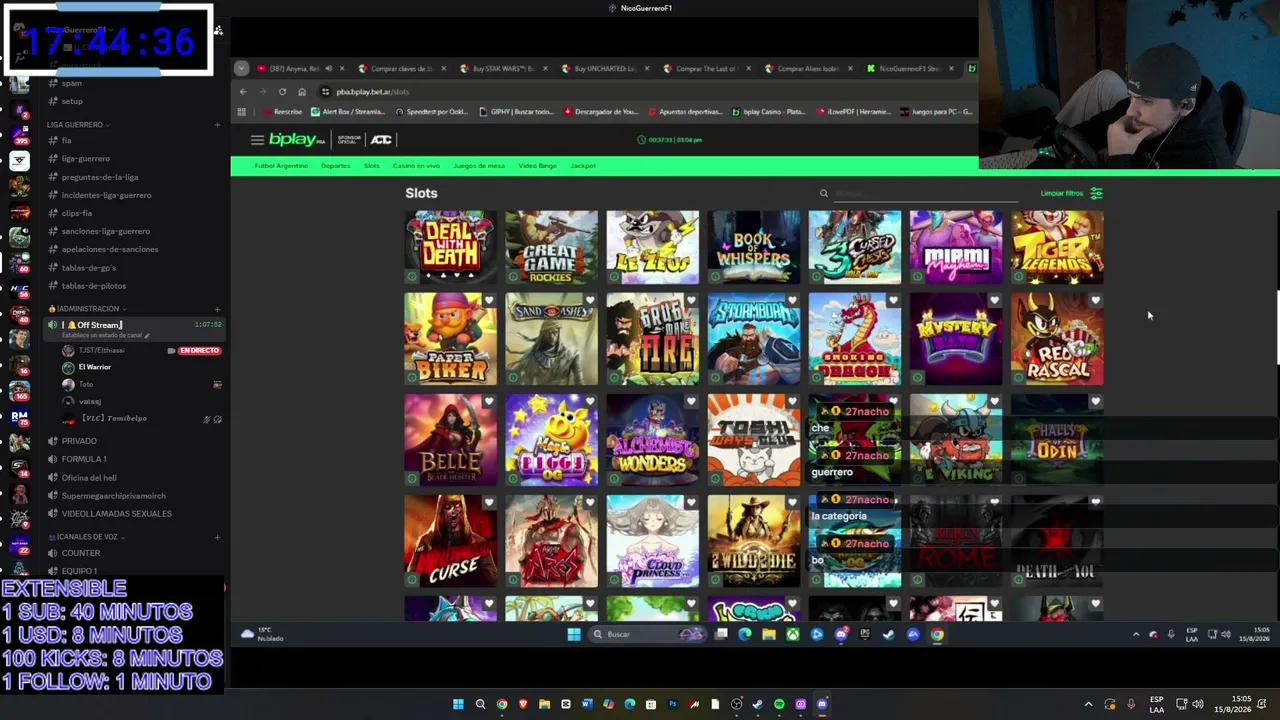The width and height of the screenshot is (1280, 720).
Task: Open Discord from the bottom taskbar
Action: (822, 704)
